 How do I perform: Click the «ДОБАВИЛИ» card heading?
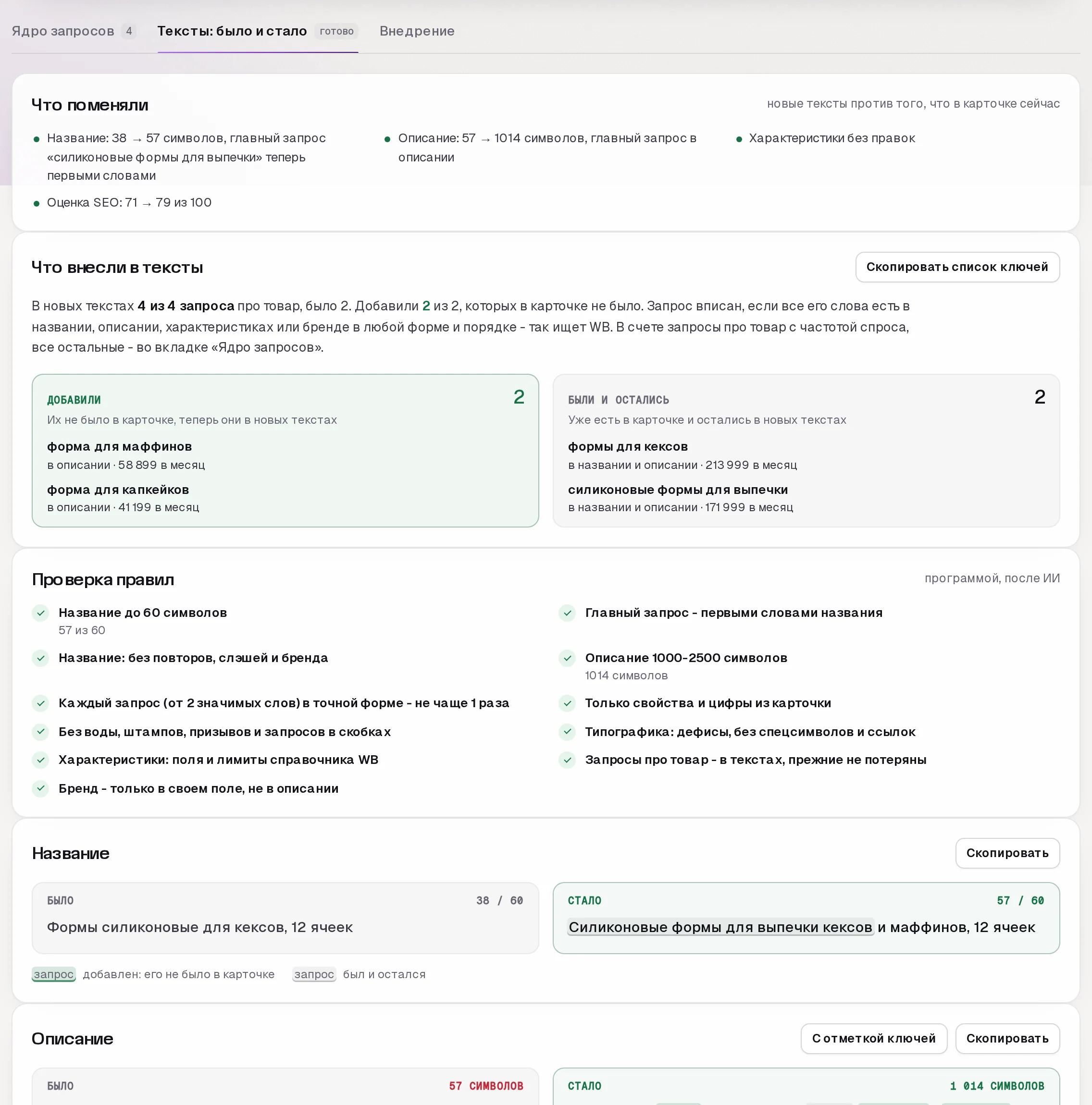tap(74, 400)
